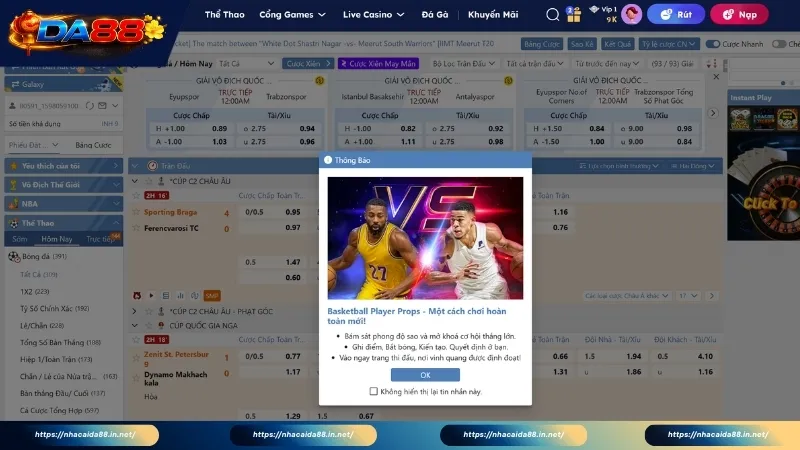Check 'Không hiển thị lại tin nhắn này'
The width and height of the screenshot is (800, 450).
click(x=374, y=392)
